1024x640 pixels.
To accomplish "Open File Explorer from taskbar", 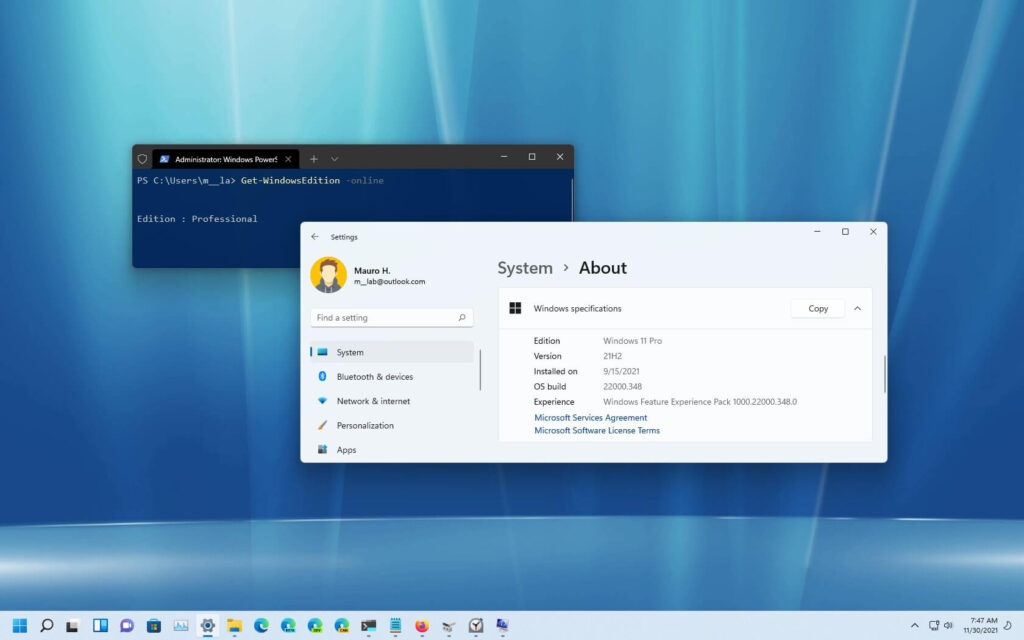I will click(234, 626).
